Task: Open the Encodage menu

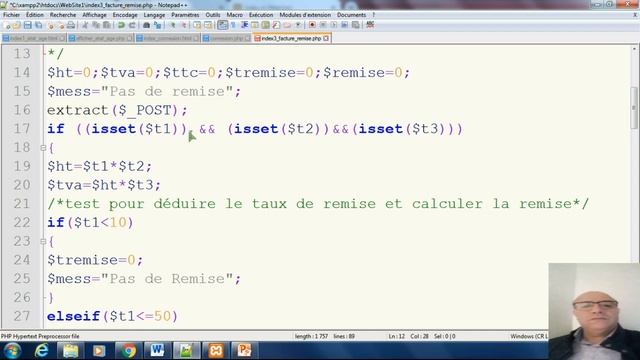Action: click(x=125, y=15)
